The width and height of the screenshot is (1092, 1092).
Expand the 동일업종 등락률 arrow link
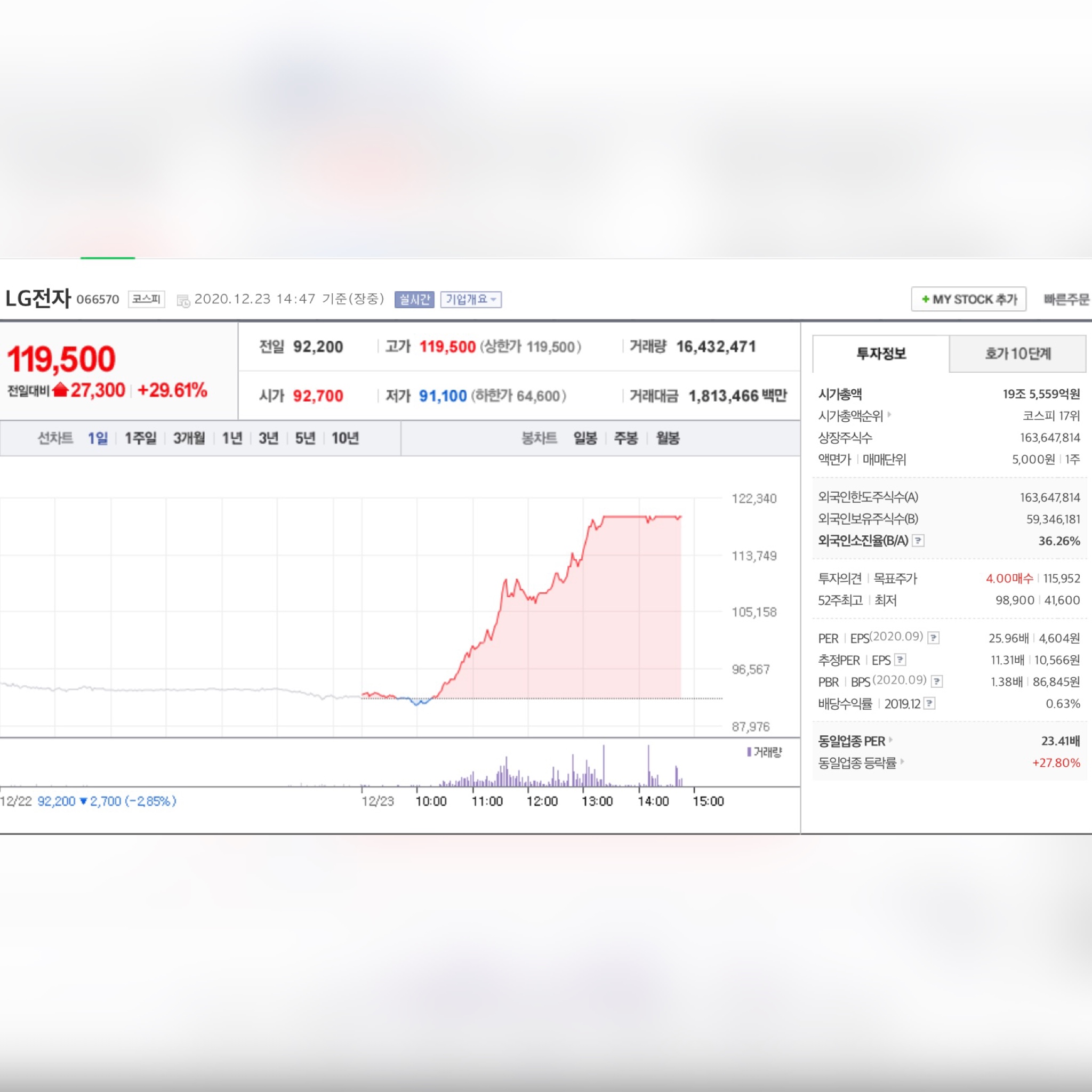902,762
